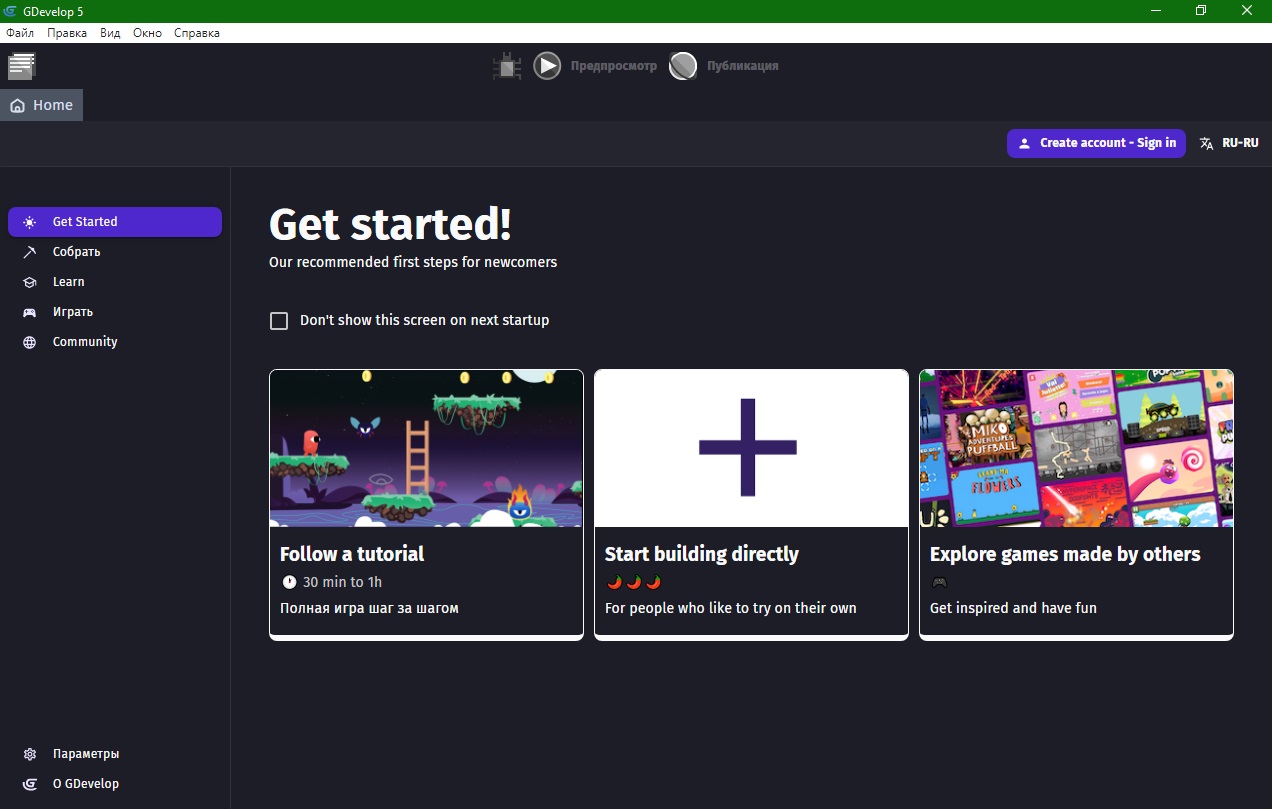Close the GDevelop 5 window
This screenshot has width=1272, height=809.
pyautogui.click(x=1247, y=11)
